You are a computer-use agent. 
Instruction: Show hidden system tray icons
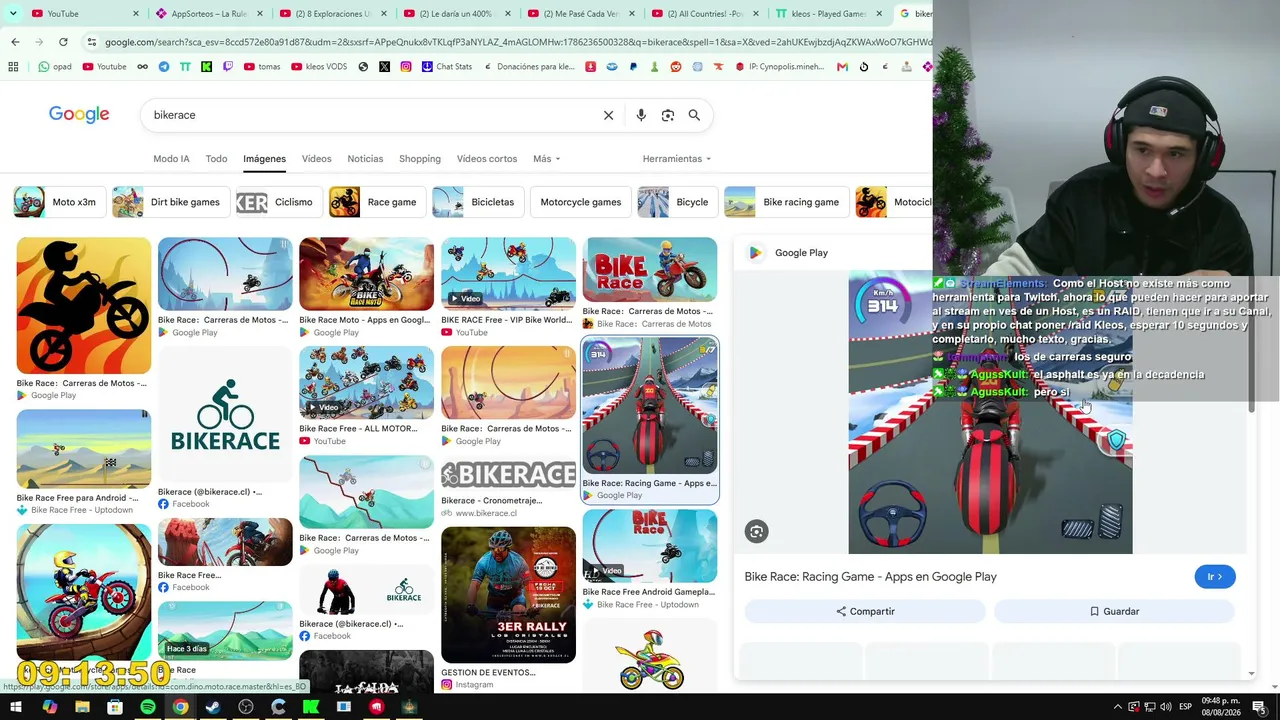1118,707
